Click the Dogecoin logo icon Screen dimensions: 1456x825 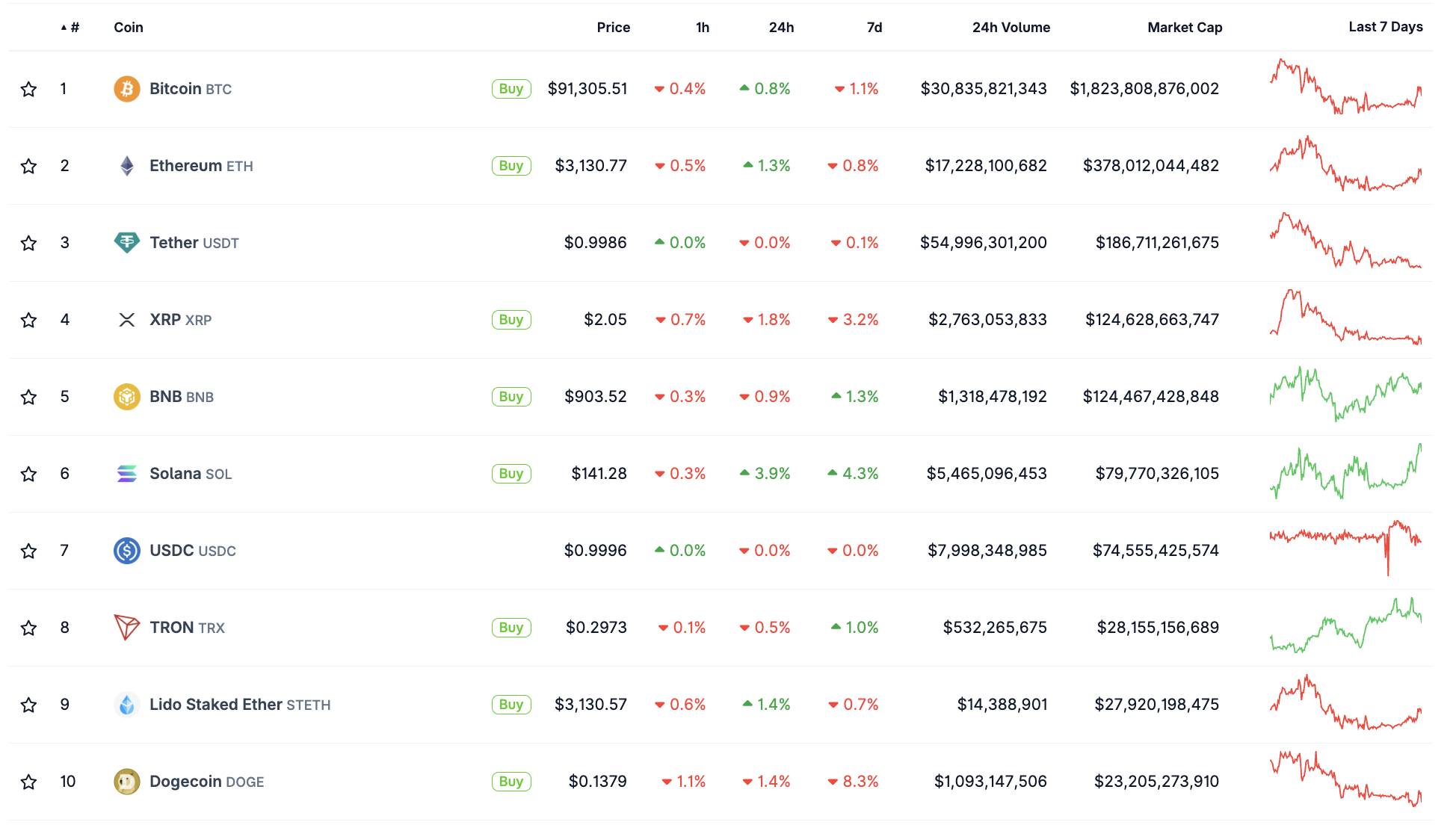click(x=126, y=782)
